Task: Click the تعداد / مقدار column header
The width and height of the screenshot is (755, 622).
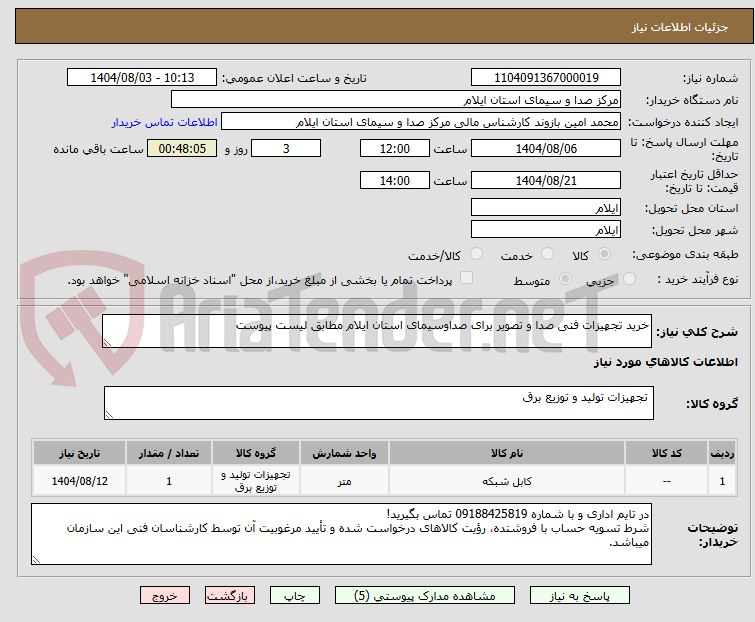Action: (x=169, y=453)
